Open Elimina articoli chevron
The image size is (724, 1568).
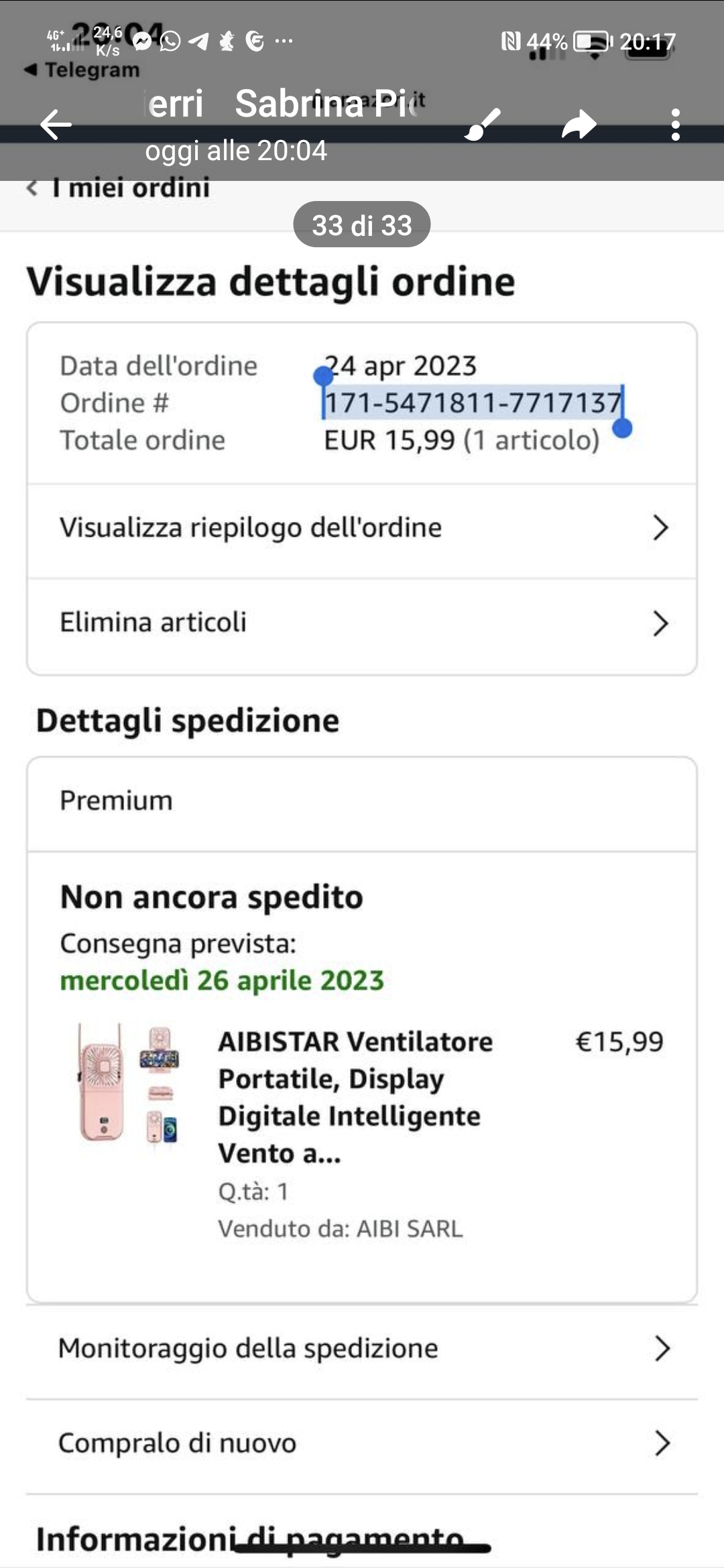(660, 623)
